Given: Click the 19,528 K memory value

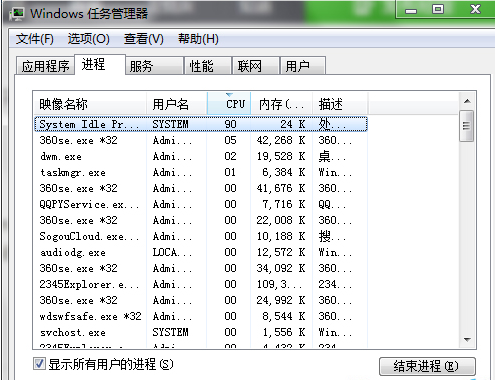Looking at the screenshot, I should click(281, 156).
